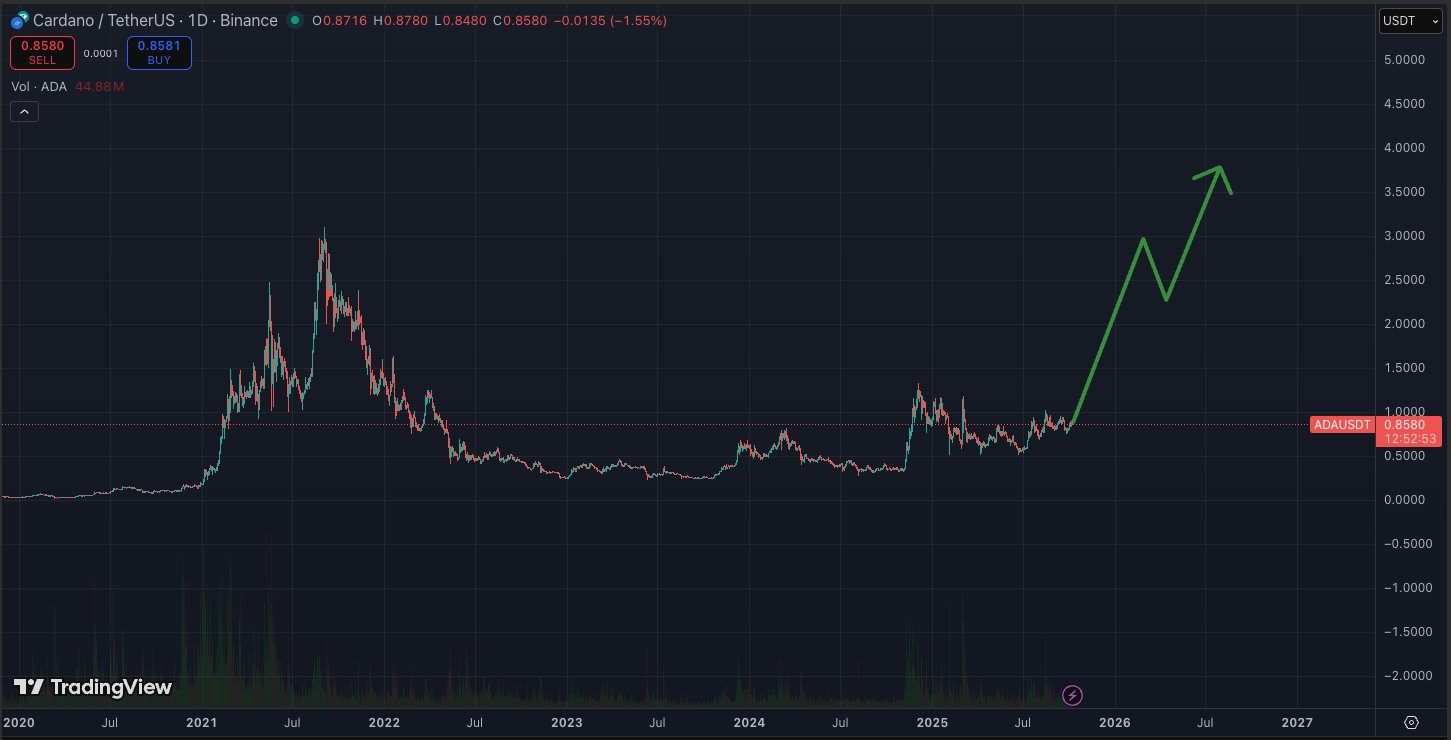Viewport: 1451px width, 740px height.
Task: Click the BUY icon showing 0.8581
Action: point(158,52)
